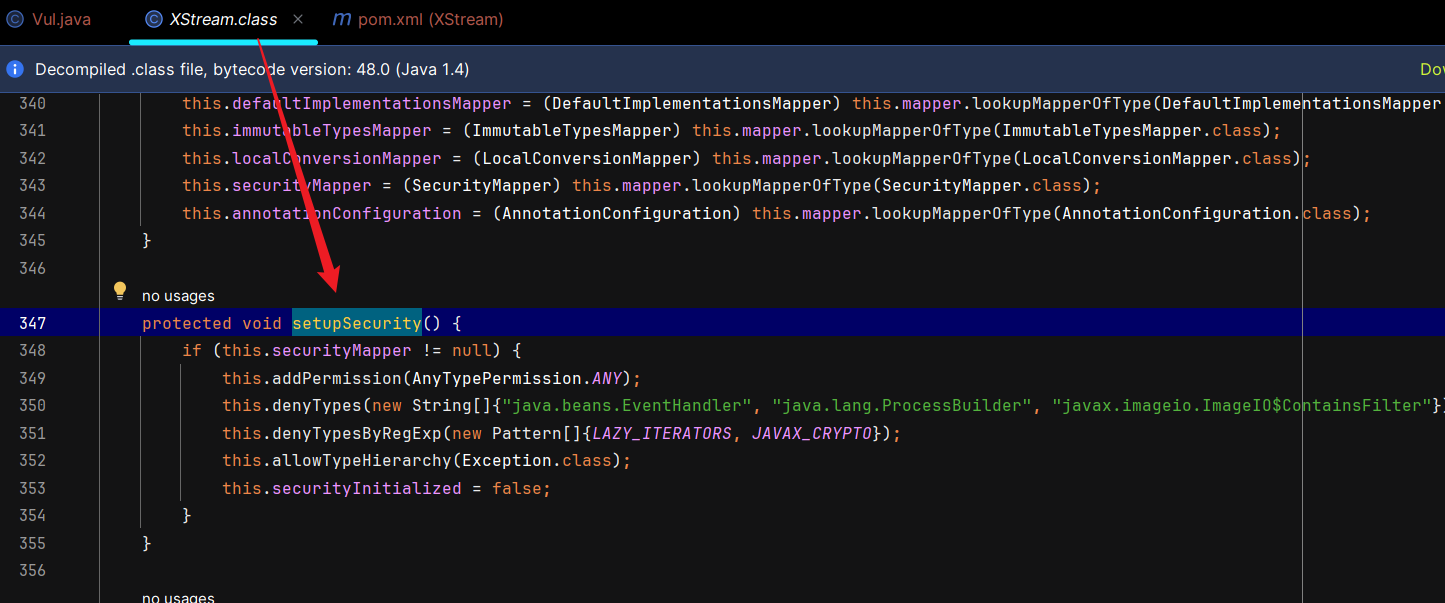Select the XStream.class tab
The image size is (1445, 603).
[x=223, y=19]
